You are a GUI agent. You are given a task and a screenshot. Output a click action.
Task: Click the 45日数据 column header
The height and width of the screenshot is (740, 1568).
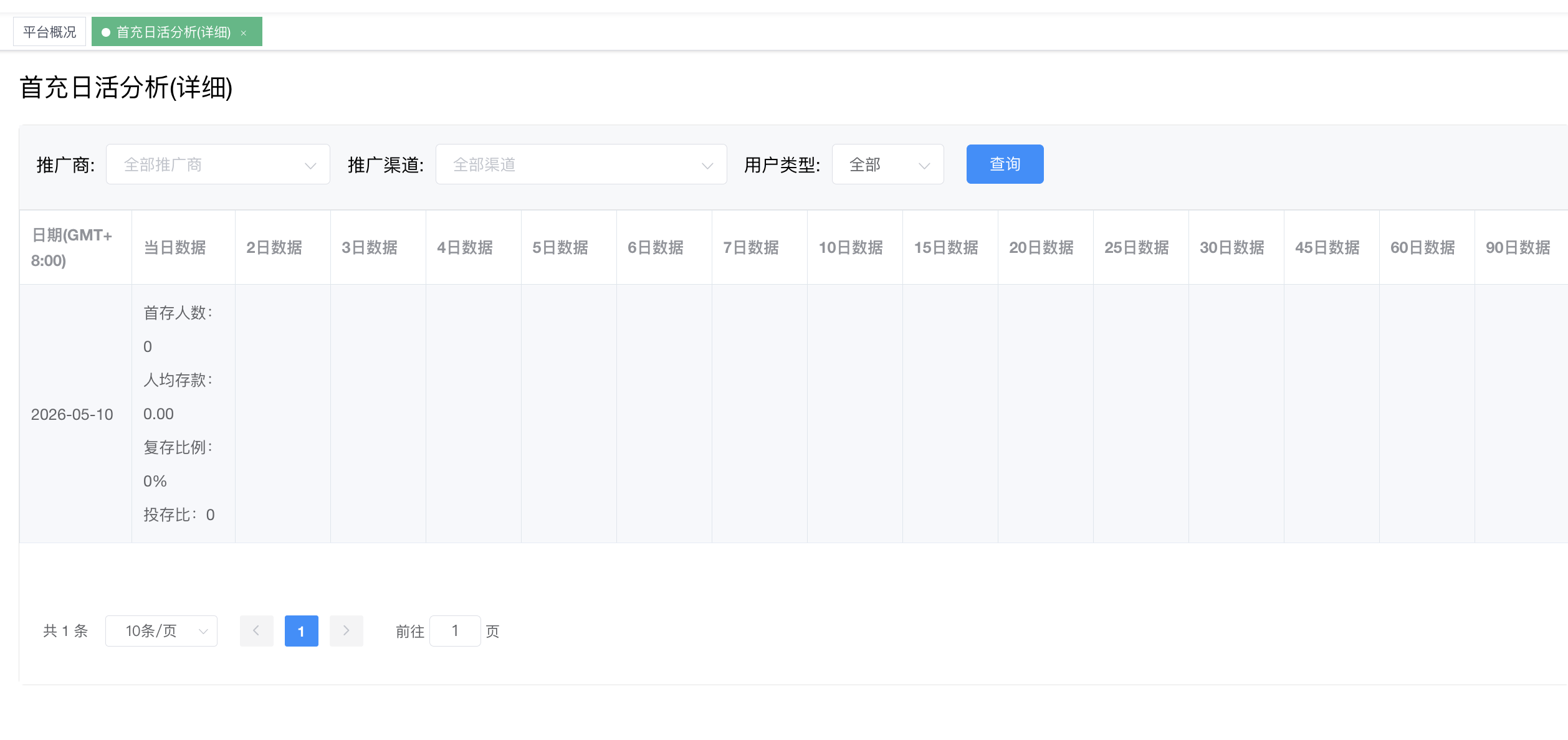tap(1332, 248)
